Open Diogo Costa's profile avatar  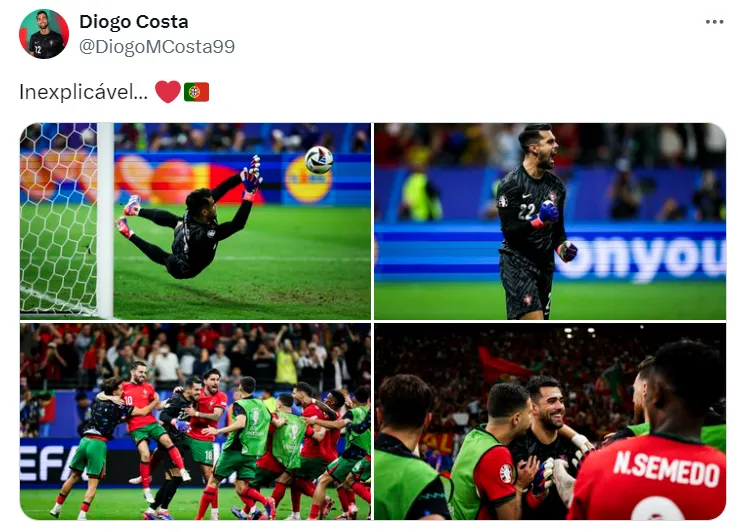44,33
